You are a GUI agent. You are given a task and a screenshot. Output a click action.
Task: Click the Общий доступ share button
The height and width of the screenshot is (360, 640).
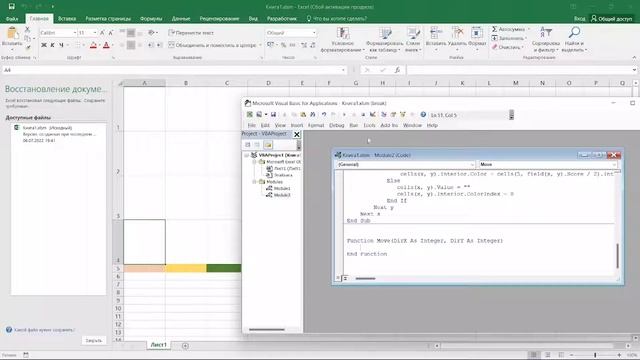click(x=611, y=19)
